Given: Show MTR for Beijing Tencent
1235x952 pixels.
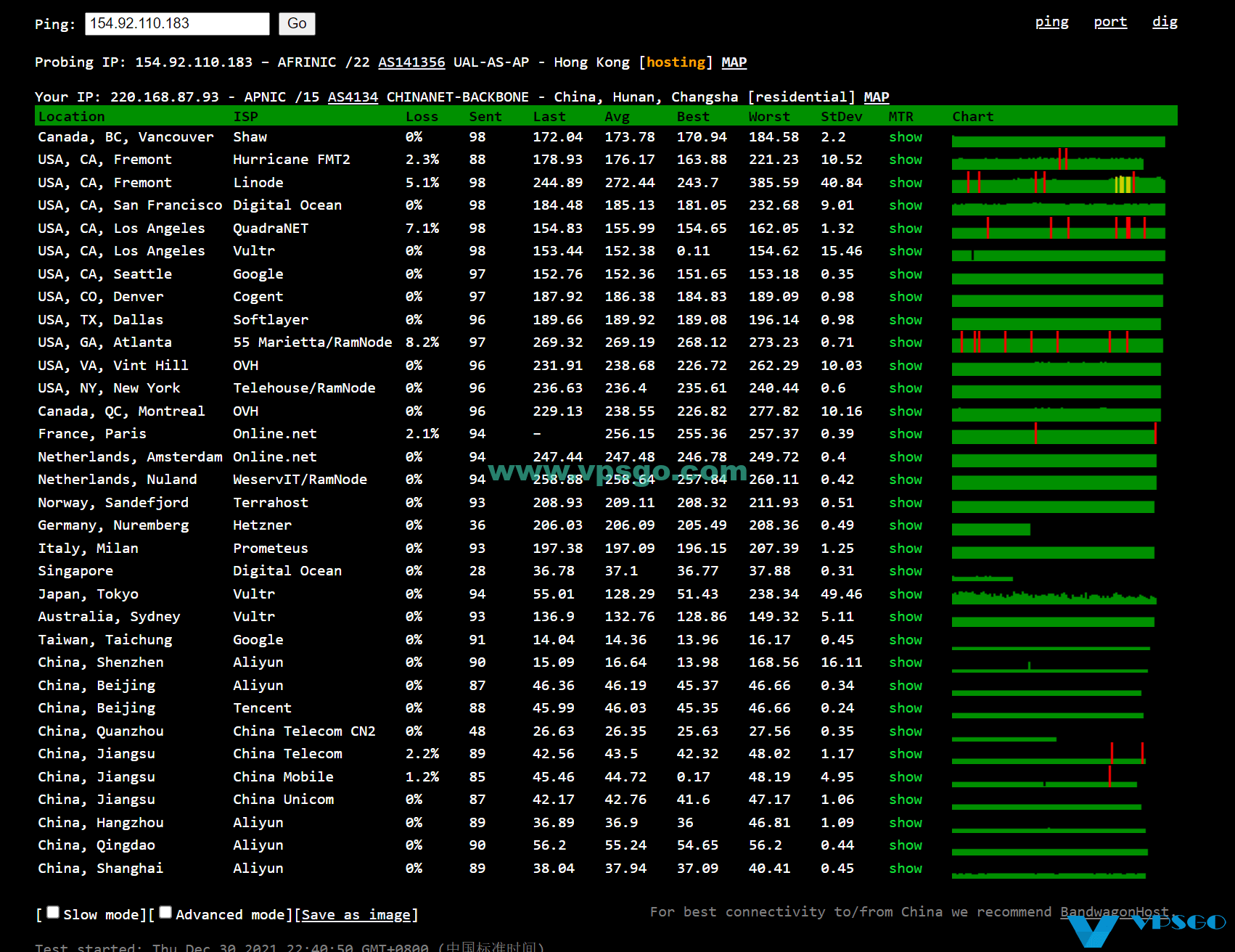Looking at the screenshot, I should [906, 708].
